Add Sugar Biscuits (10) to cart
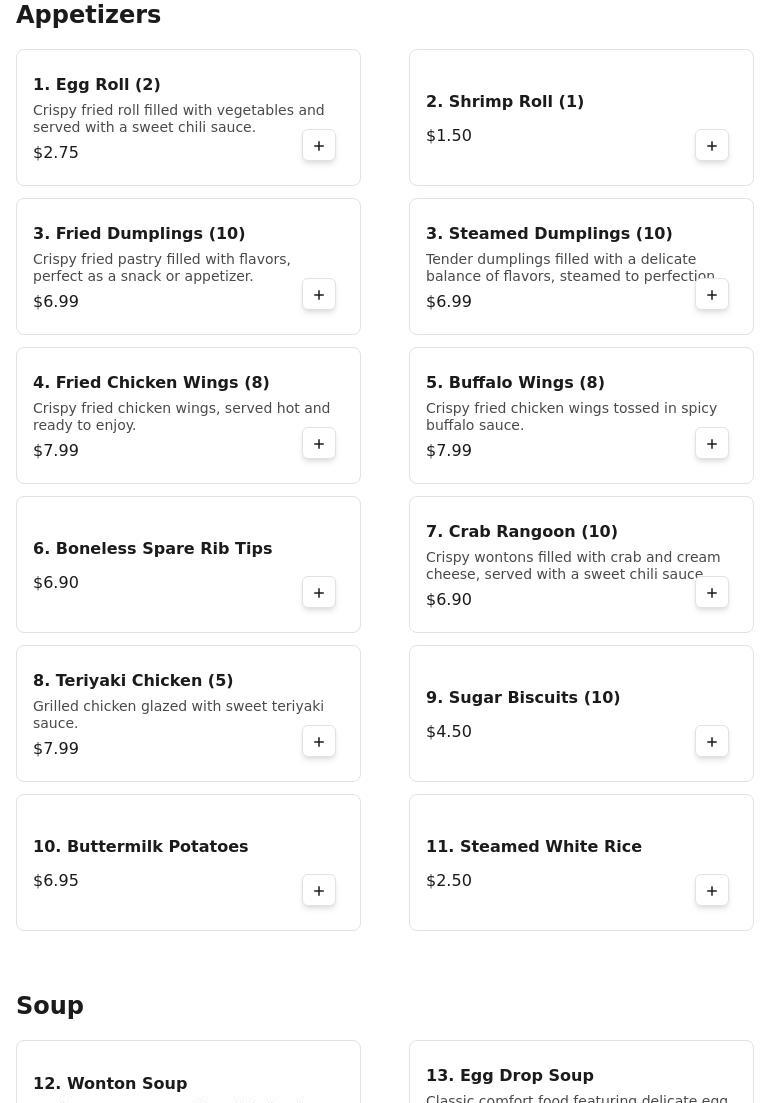Screen dimensions: 770x1103 coord(712,742)
